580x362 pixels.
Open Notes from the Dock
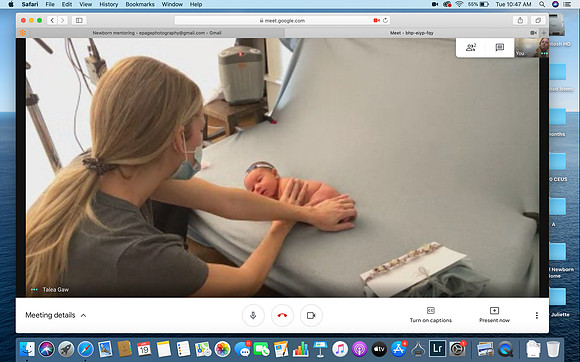pyautogui.click(x=163, y=349)
